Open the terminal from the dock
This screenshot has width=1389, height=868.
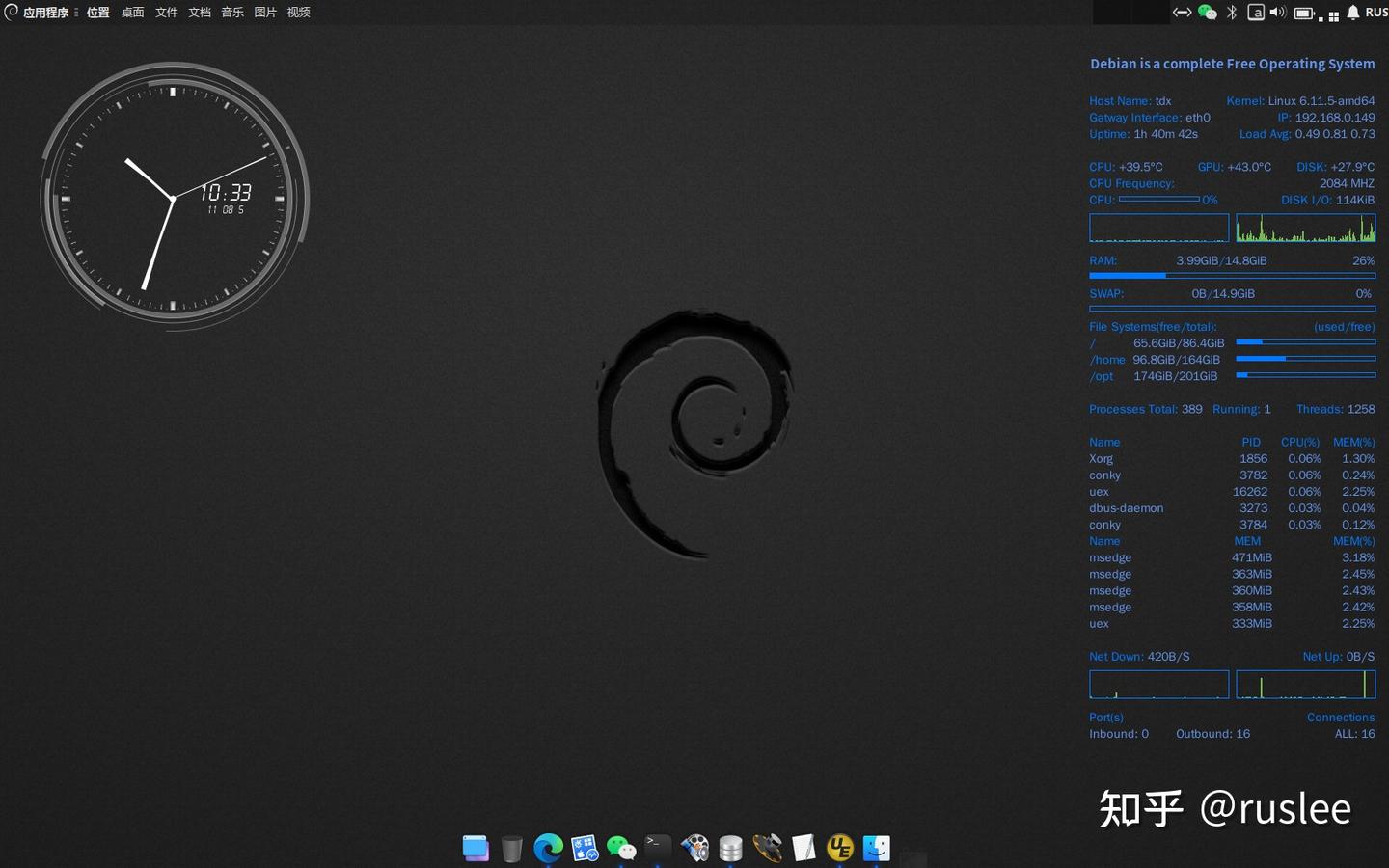(x=657, y=848)
